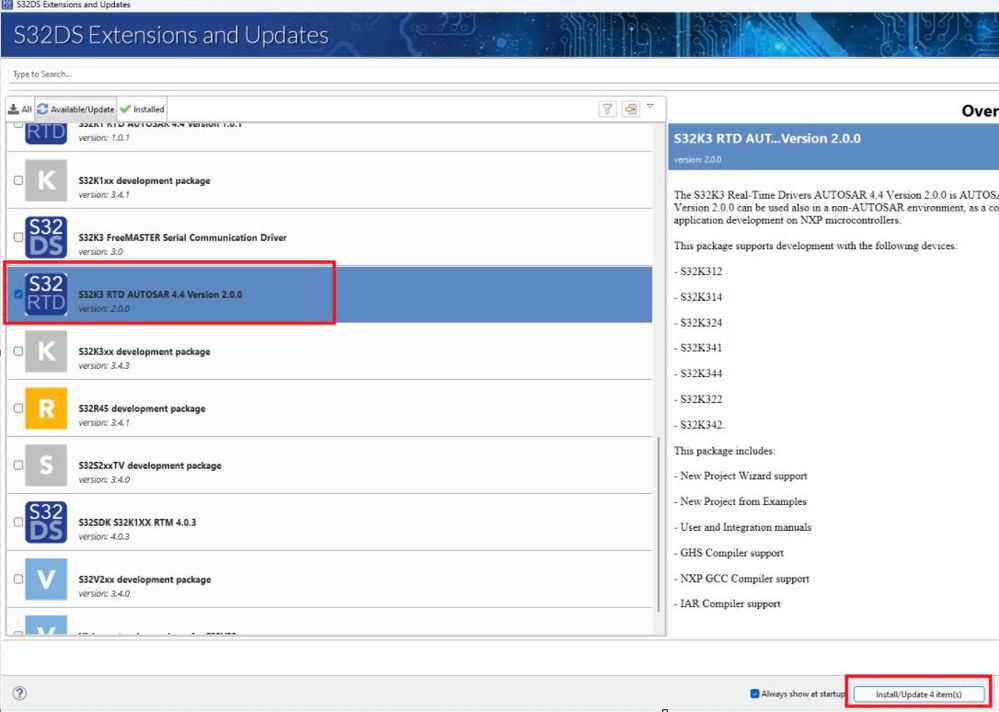This screenshot has width=999, height=712.
Task: Click version 3.0 under FreeMASTER driver
Action: coord(101,252)
